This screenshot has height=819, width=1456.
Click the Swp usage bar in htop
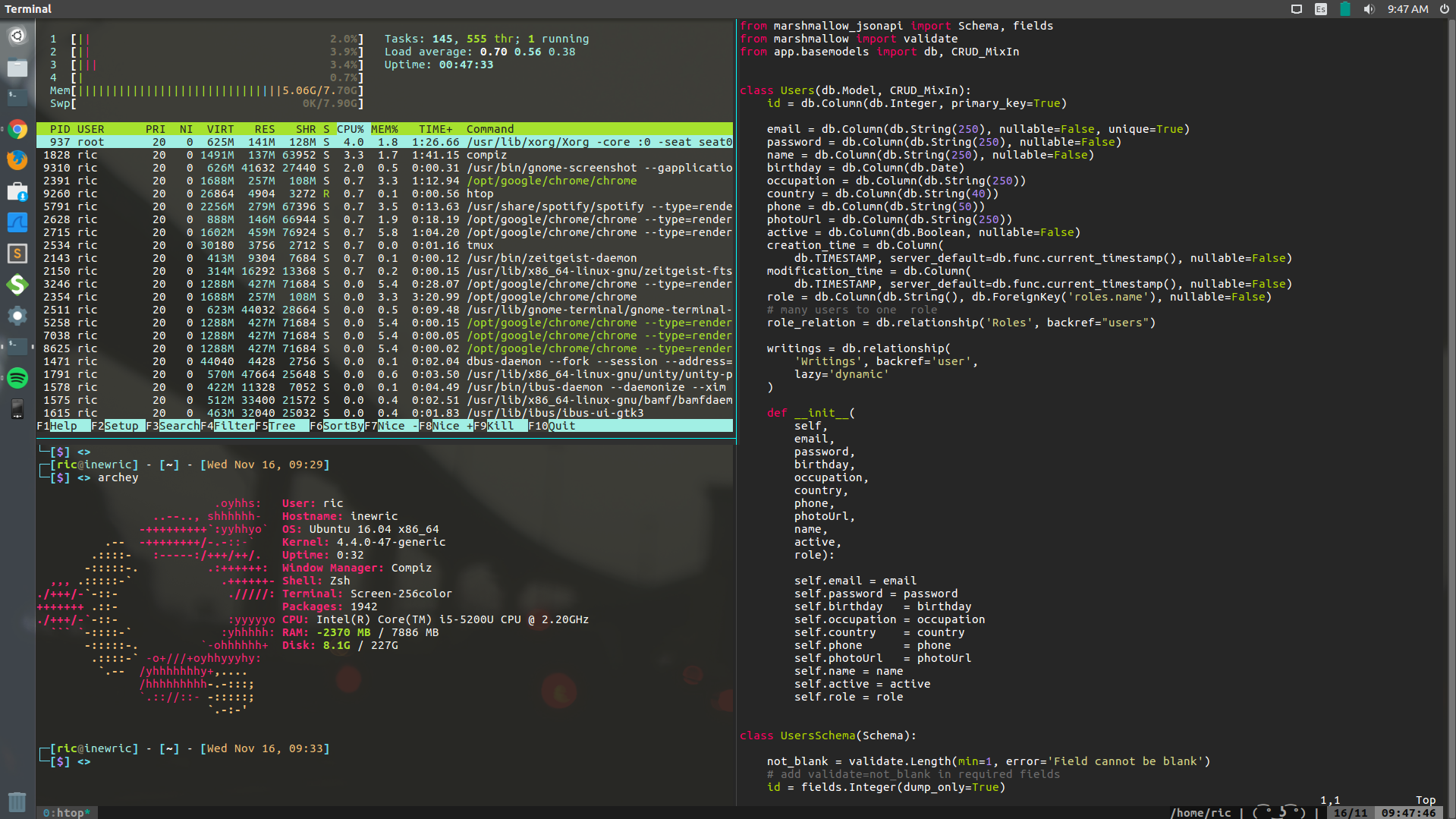(206, 103)
